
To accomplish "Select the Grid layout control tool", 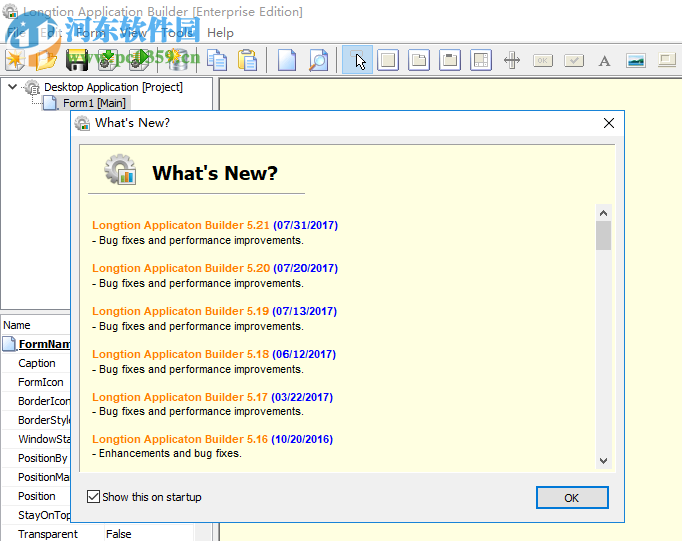I will [481, 60].
